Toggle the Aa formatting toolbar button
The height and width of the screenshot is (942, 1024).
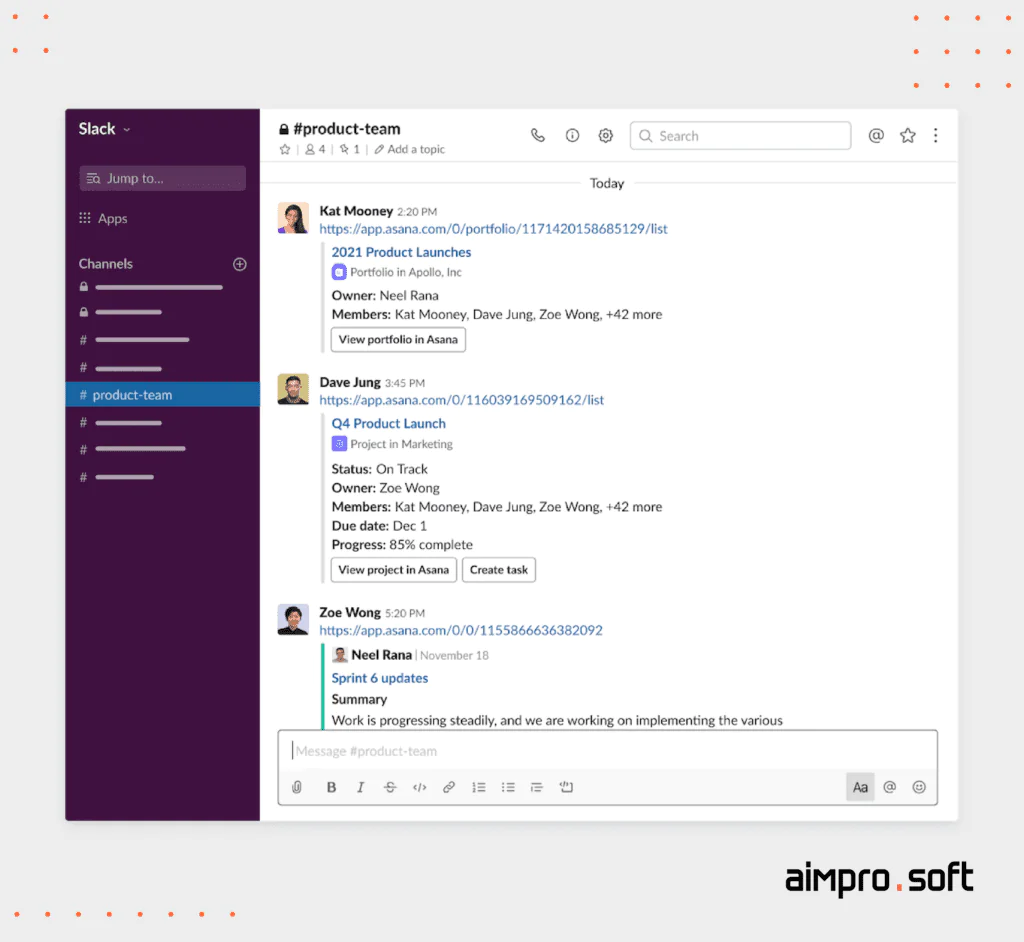pyautogui.click(x=860, y=787)
